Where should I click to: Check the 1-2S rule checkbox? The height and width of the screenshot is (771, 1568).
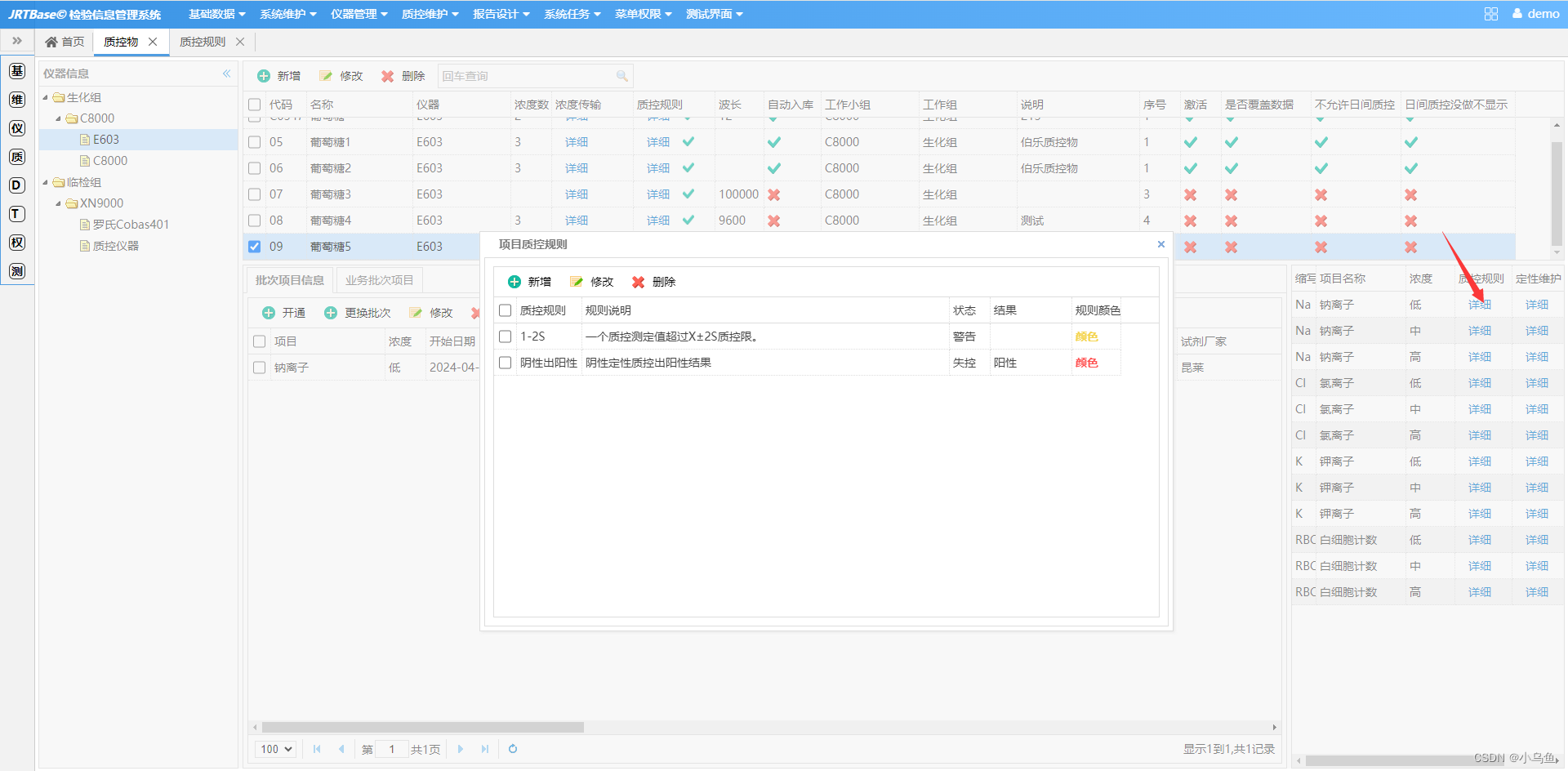point(506,336)
